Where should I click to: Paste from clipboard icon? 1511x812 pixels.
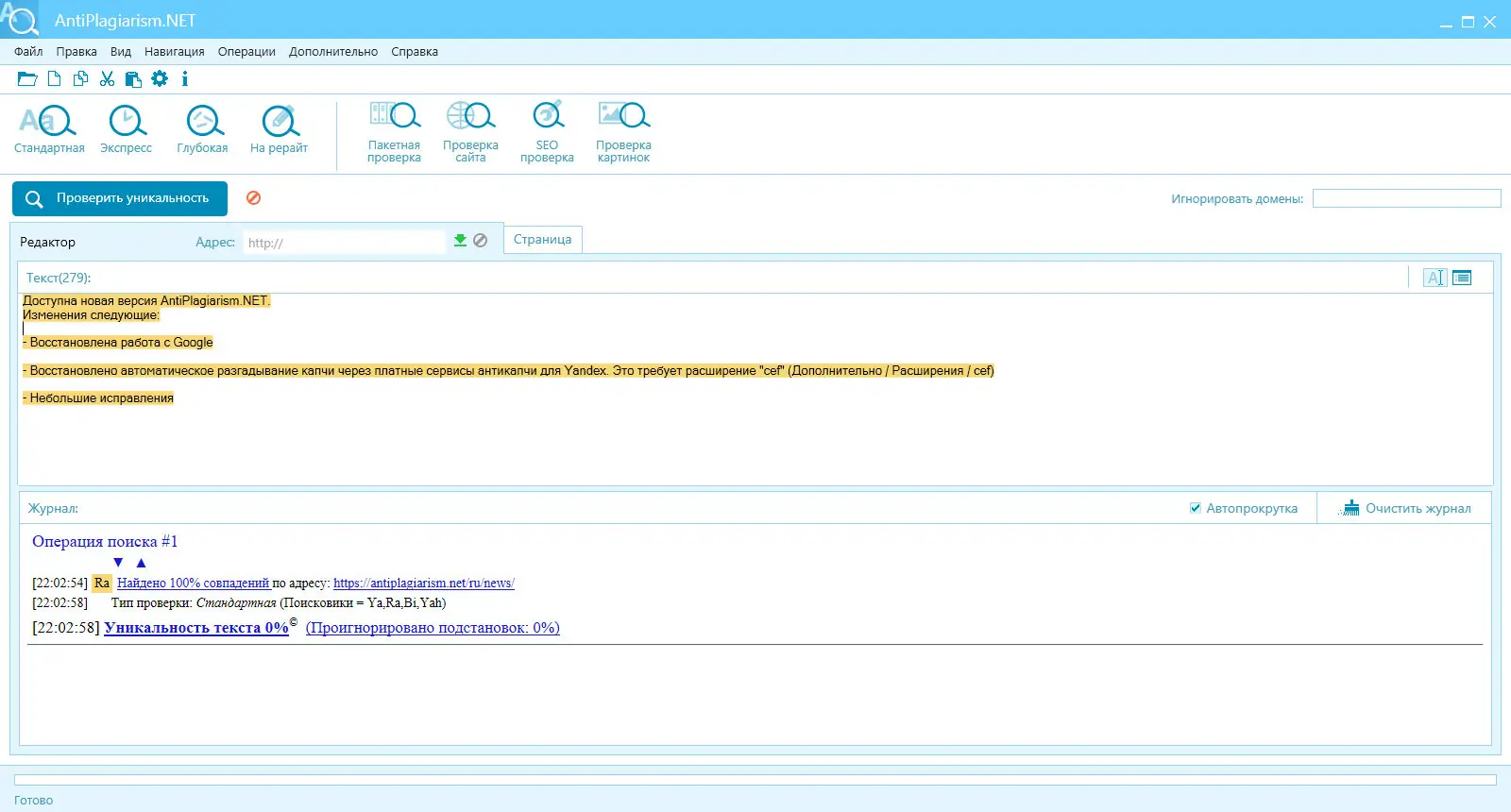click(133, 79)
